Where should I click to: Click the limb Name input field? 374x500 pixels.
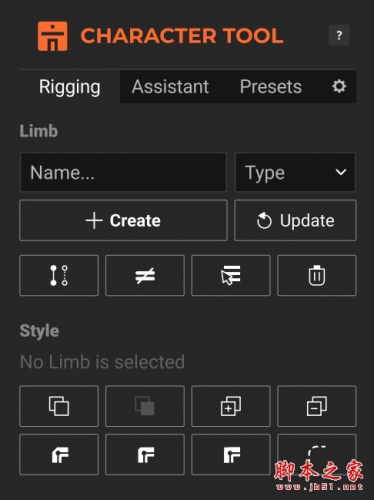[123, 172]
